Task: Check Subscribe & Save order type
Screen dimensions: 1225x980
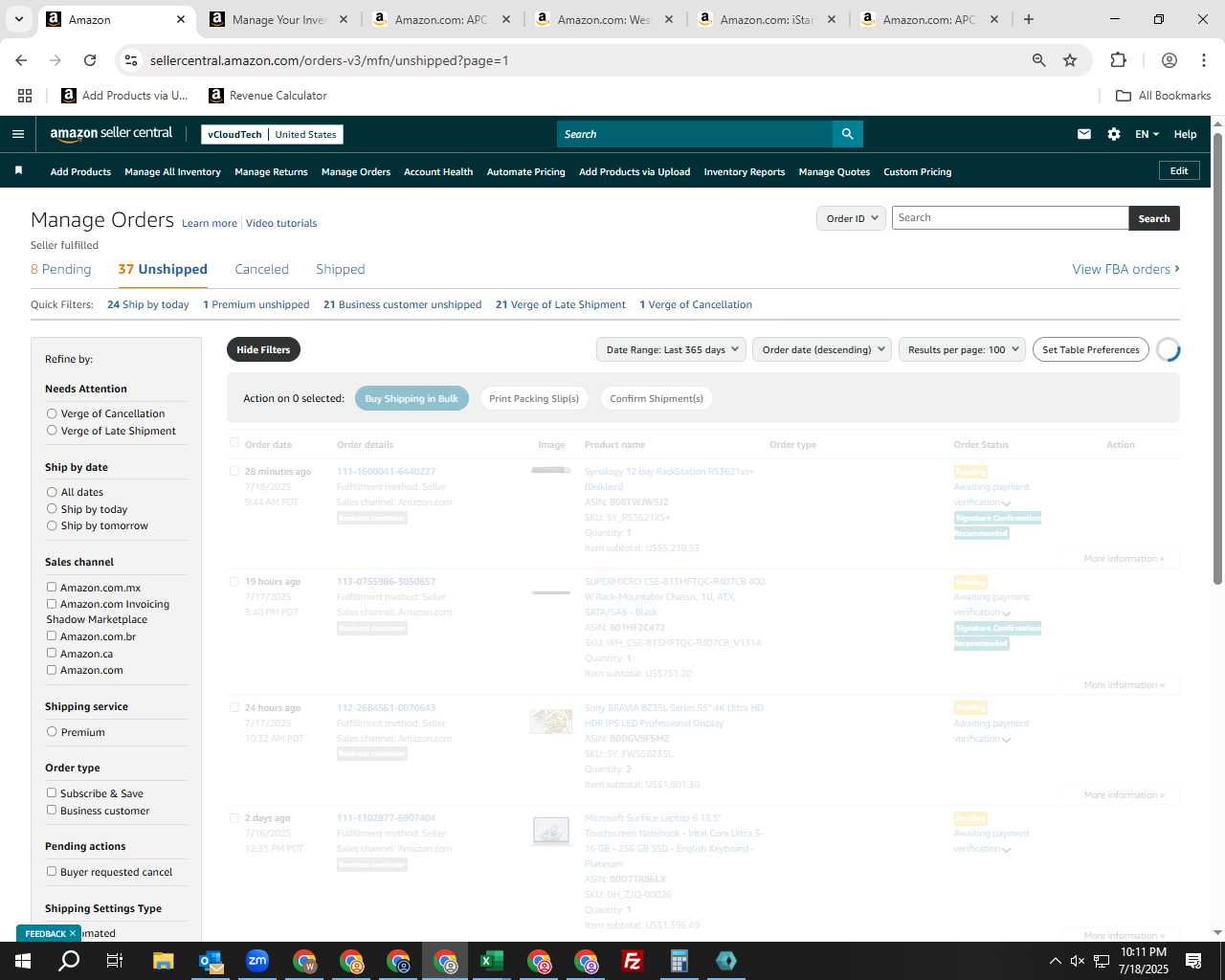Action: [x=52, y=792]
